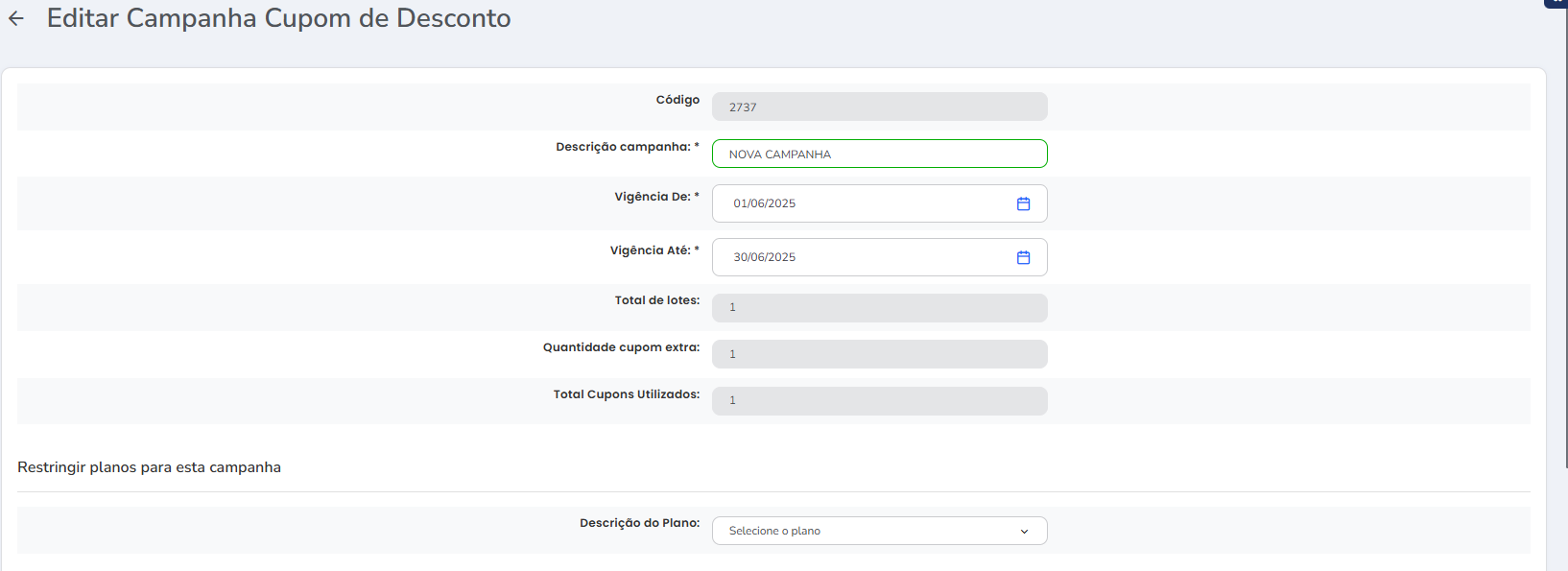Click the Descrição campanha label
Viewport: 1568px width, 571px height.
(628, 147)
